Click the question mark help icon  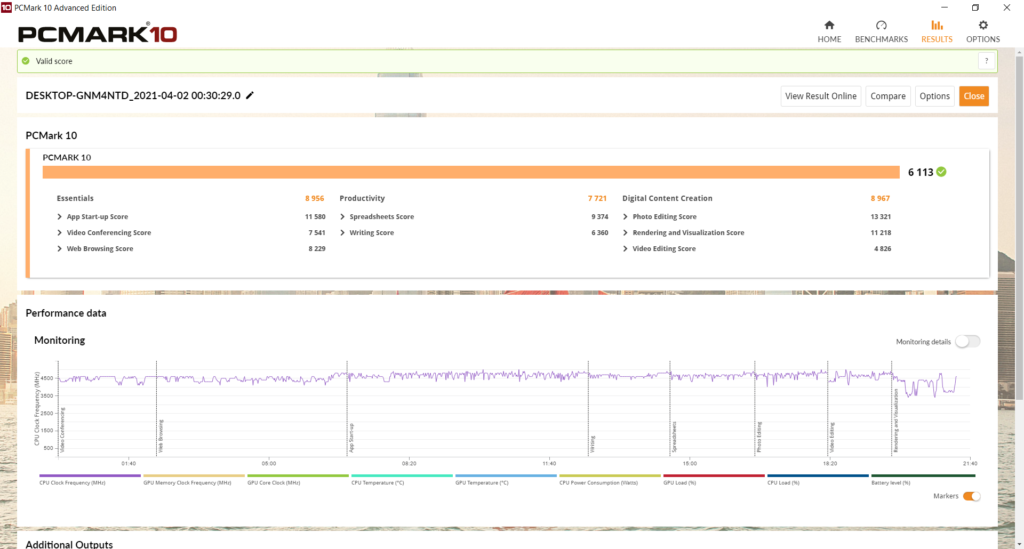[985, 61]
